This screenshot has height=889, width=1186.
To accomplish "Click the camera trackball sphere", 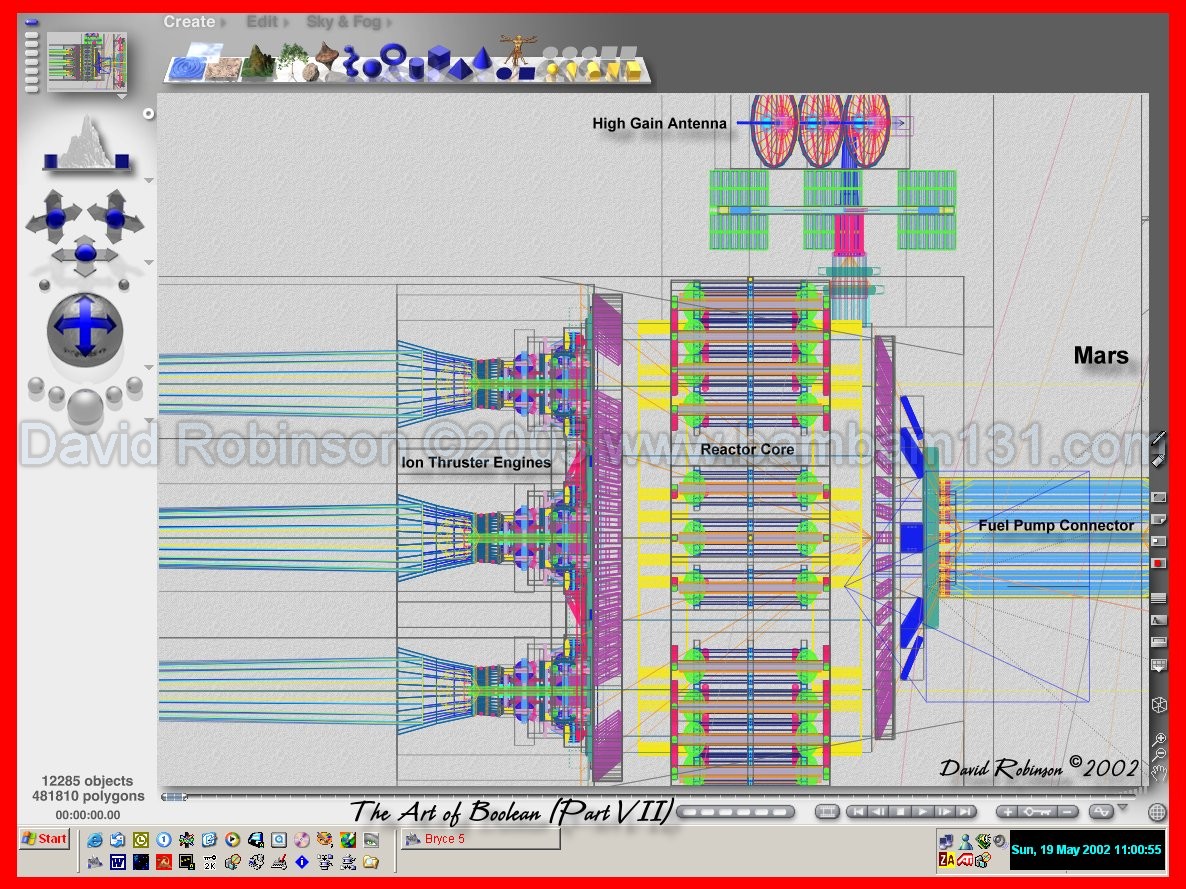I will pyautogui.click(x=85, y=328).
